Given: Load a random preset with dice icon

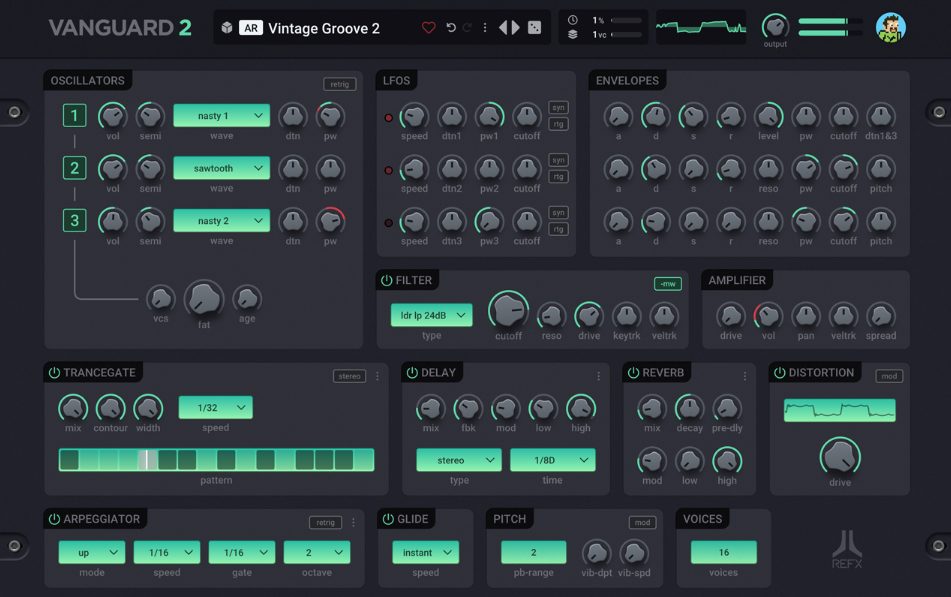Looking at the screenshot, I should pos(535,28).
